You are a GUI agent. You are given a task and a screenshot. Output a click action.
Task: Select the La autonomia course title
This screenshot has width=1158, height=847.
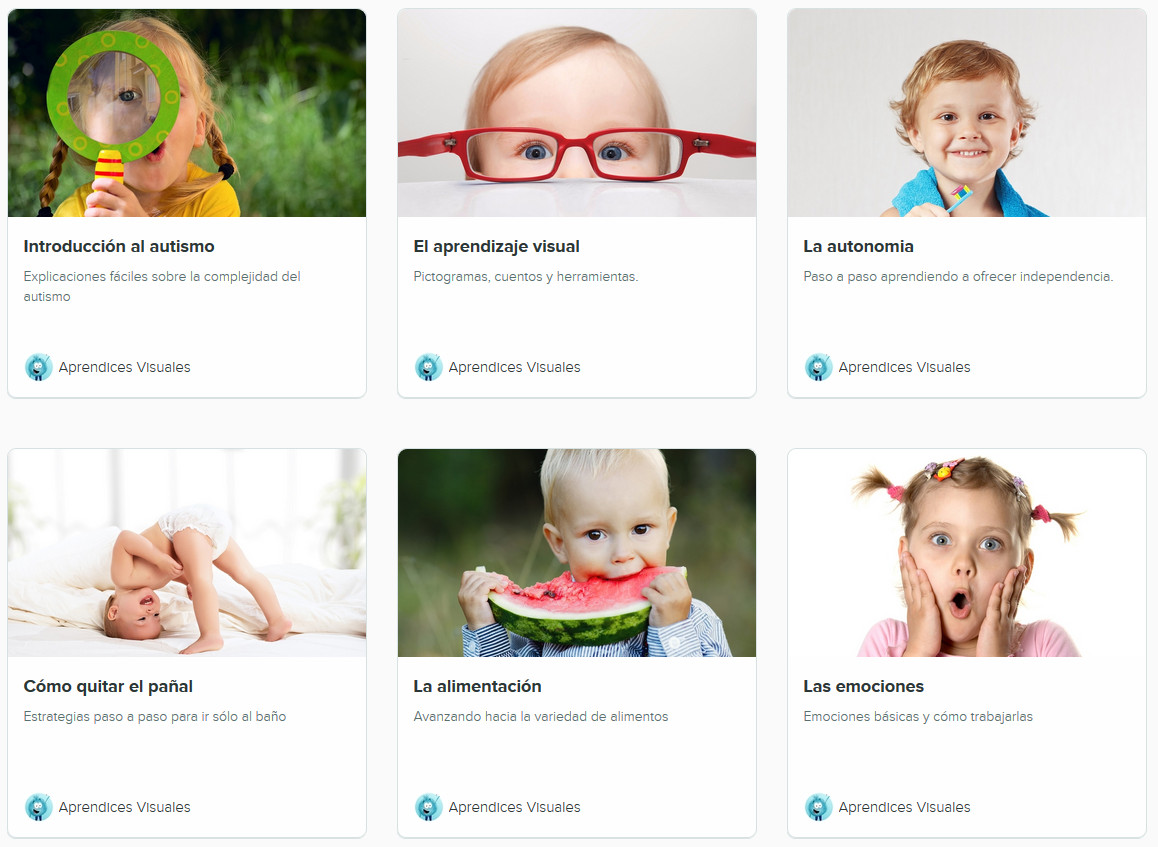coord(858,247)
